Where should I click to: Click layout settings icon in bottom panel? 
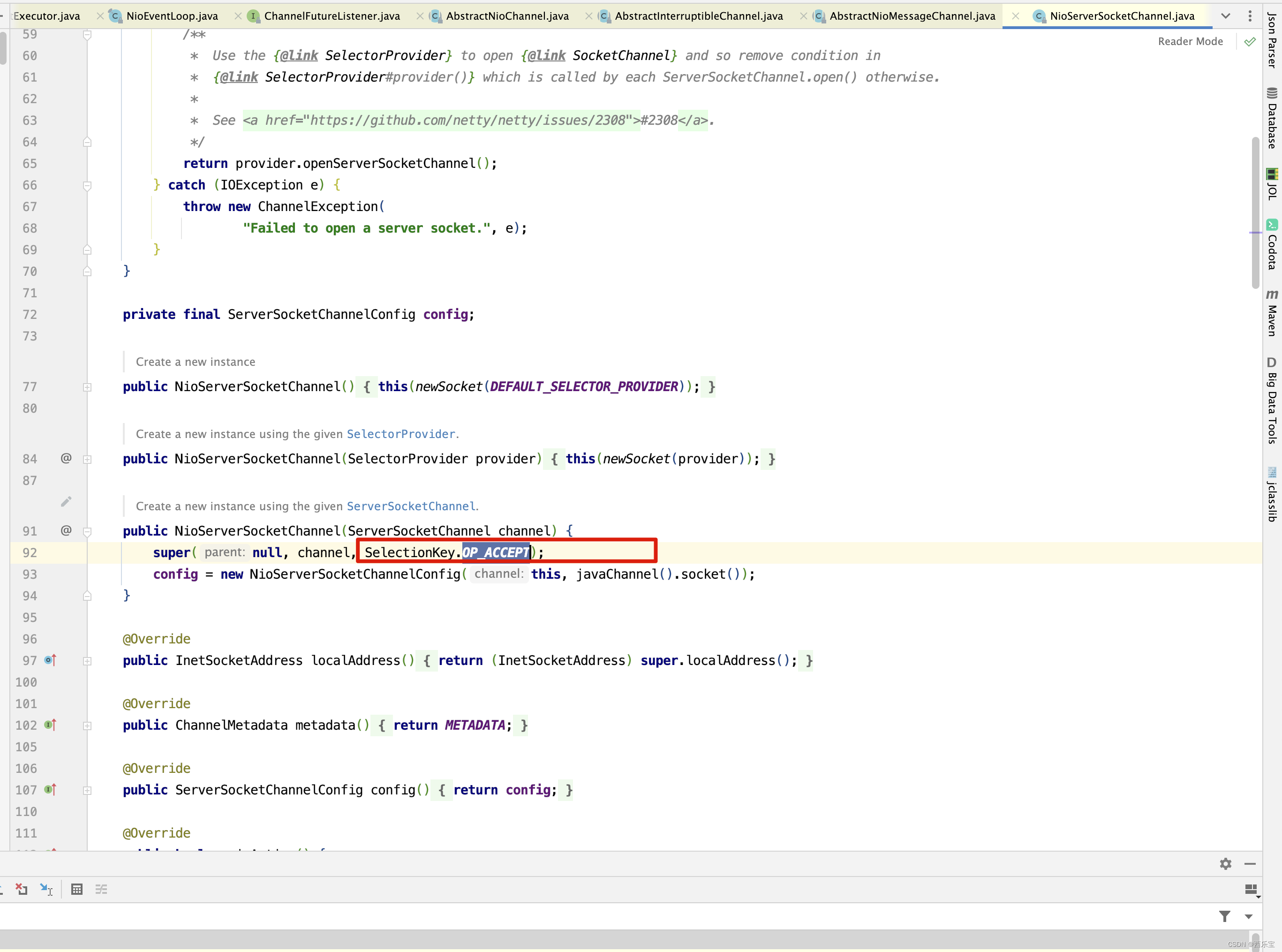[1252, 891]
